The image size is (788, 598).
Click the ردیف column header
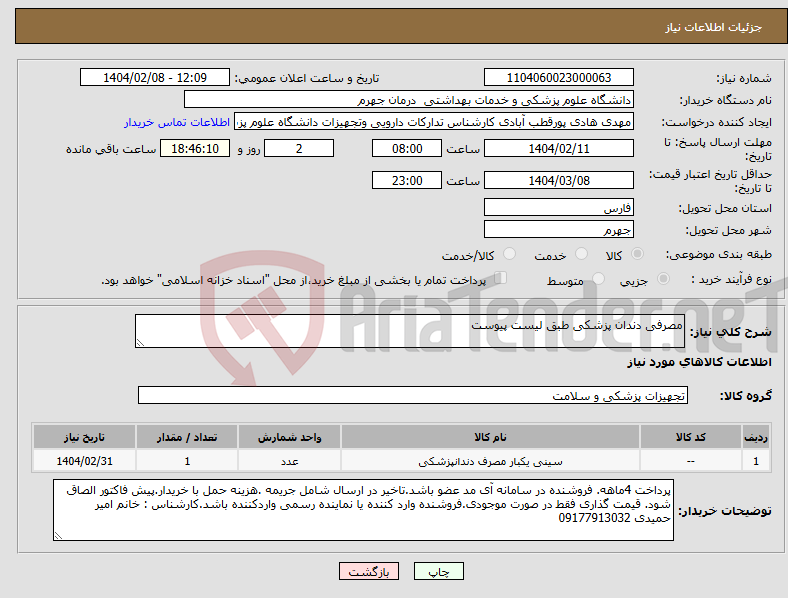(756, 437)
